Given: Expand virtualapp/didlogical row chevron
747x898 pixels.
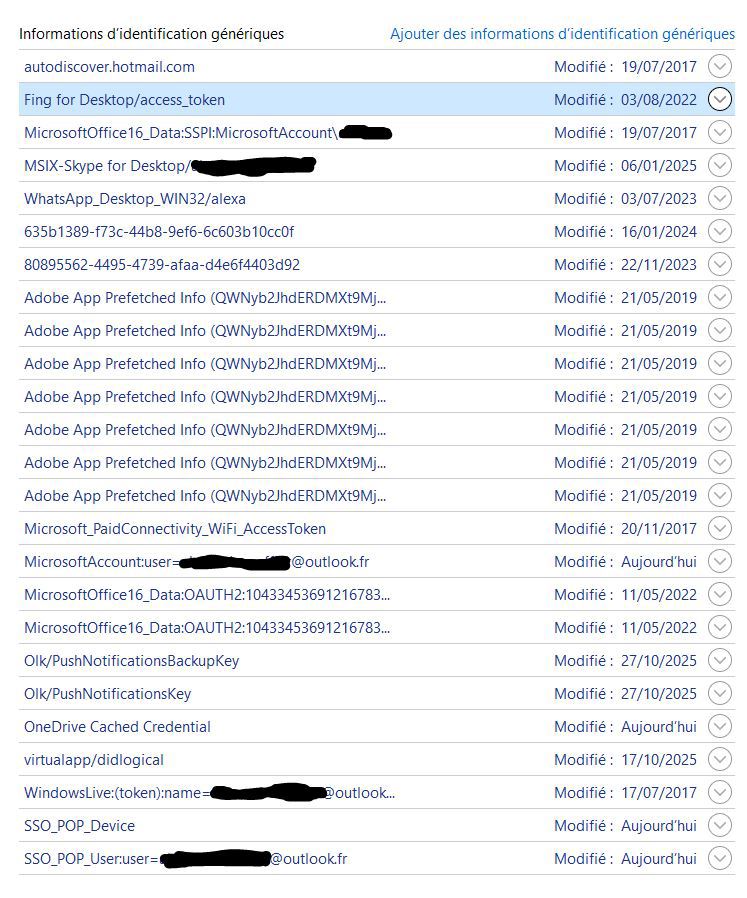Looking at the screenshot, I should [720, 759].
